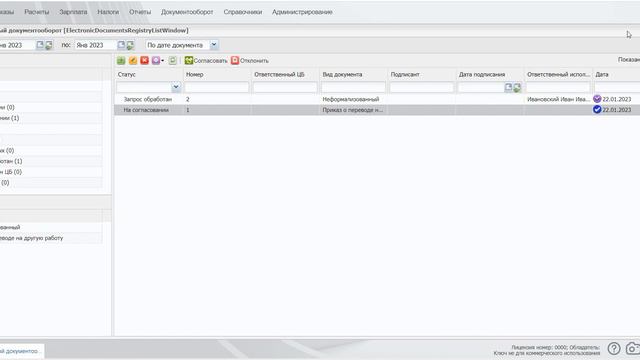Open calendar in Дата подписания filter
The image size is (640, 360).
508,87
